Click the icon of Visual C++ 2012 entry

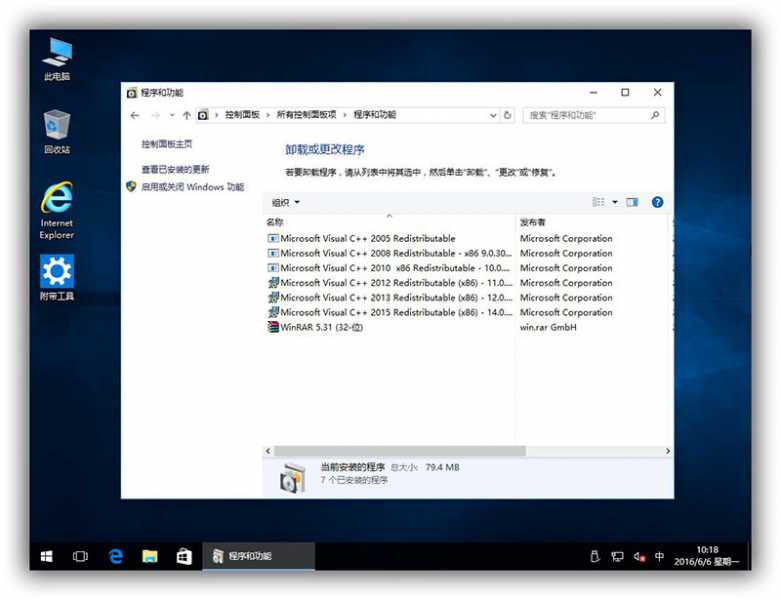point(273,283)
